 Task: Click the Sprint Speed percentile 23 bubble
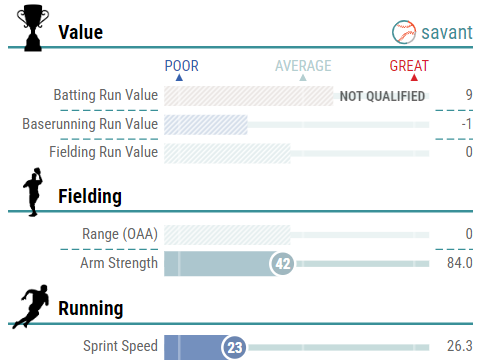click(x=234, y=347)
